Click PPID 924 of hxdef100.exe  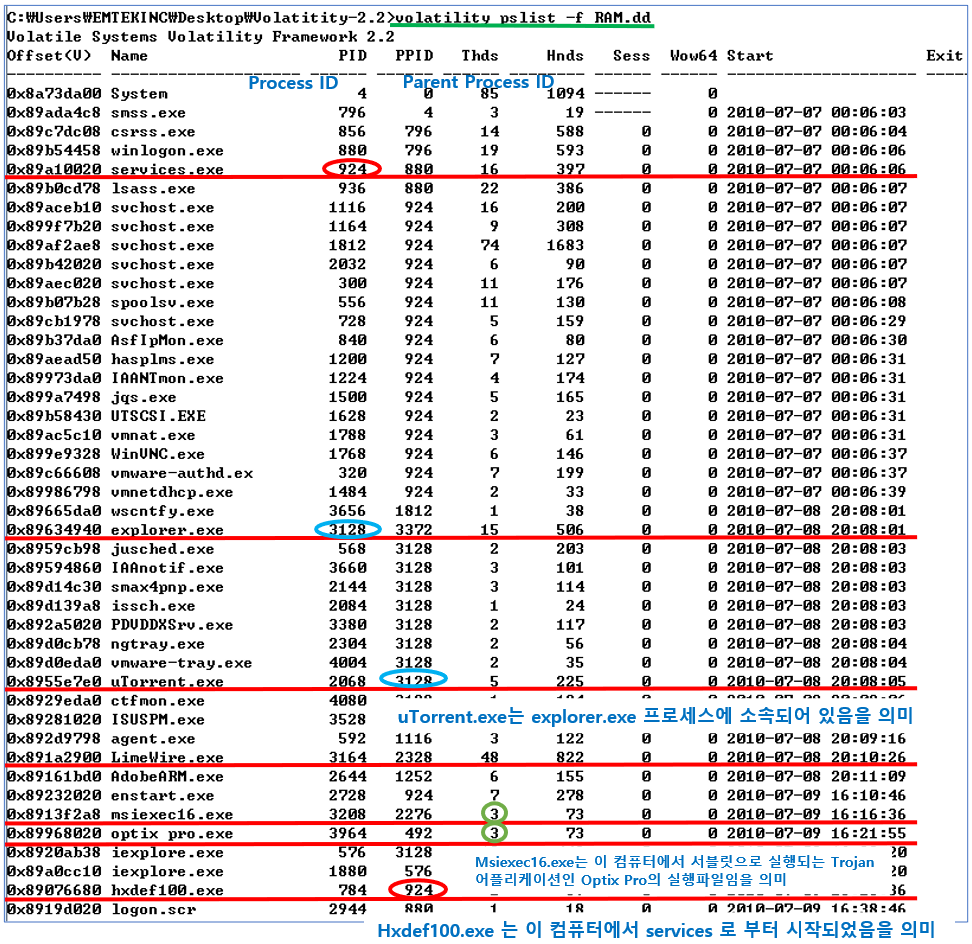418,890
